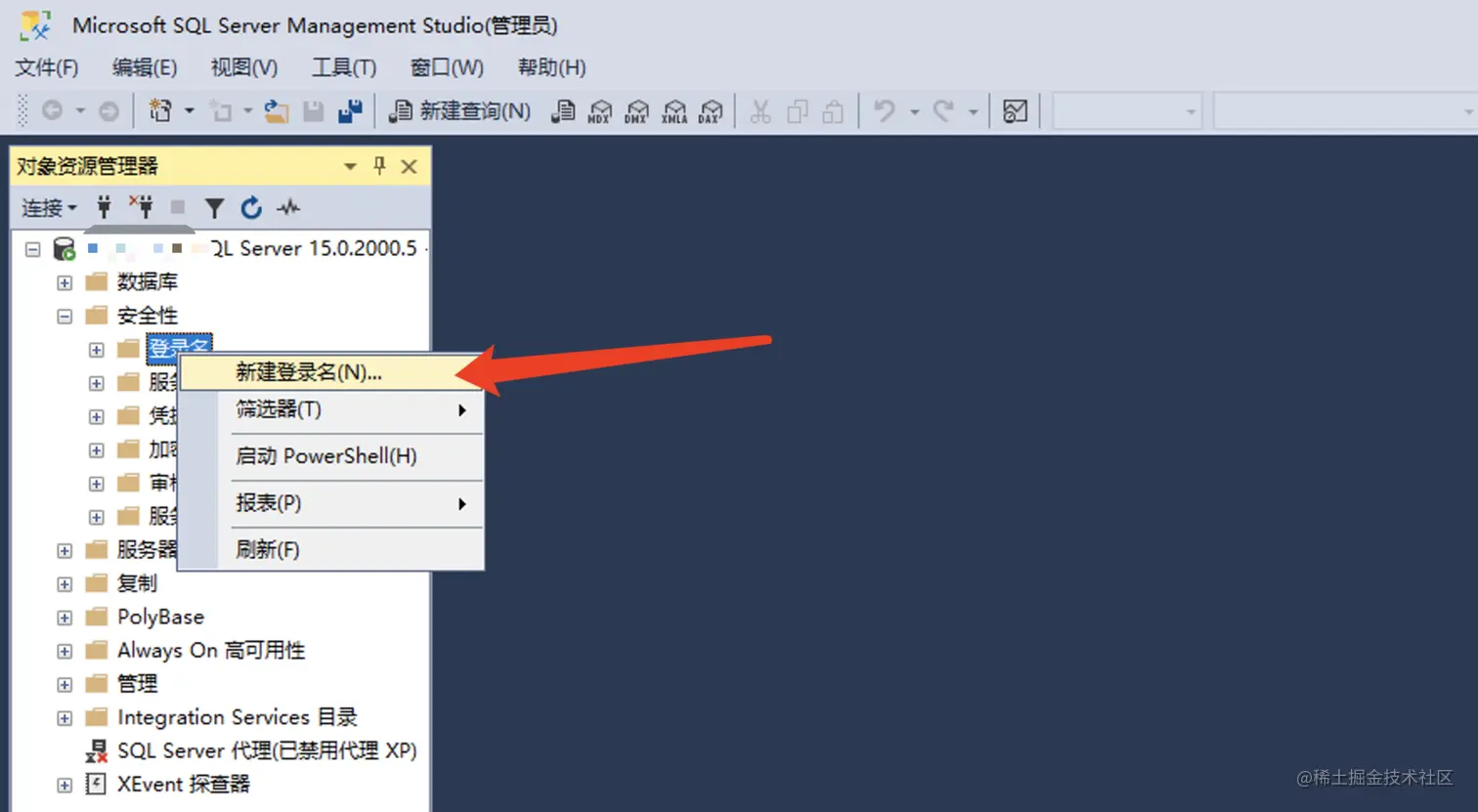Expand the 登录名 folder node
Screen dimensions: 1478x812
point(96,350)
